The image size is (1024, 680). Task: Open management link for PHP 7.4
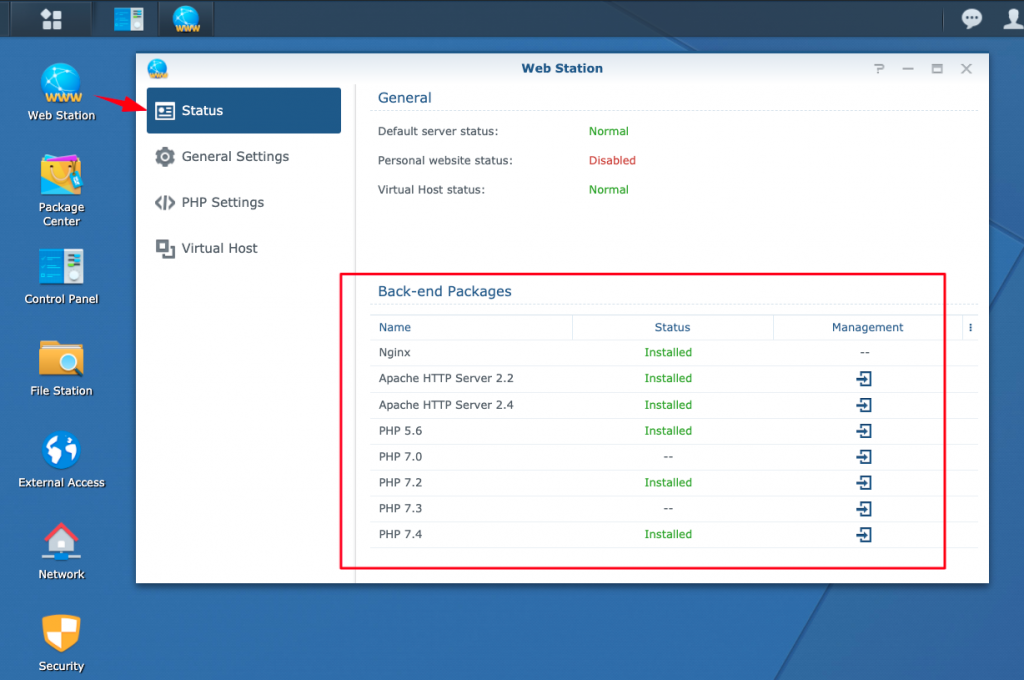pos(864,535)
